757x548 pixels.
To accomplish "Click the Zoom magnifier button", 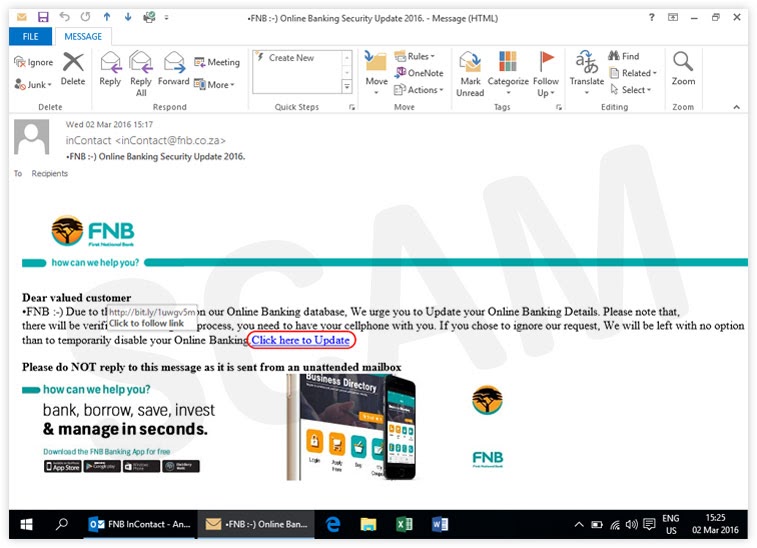I will [683, 69].
